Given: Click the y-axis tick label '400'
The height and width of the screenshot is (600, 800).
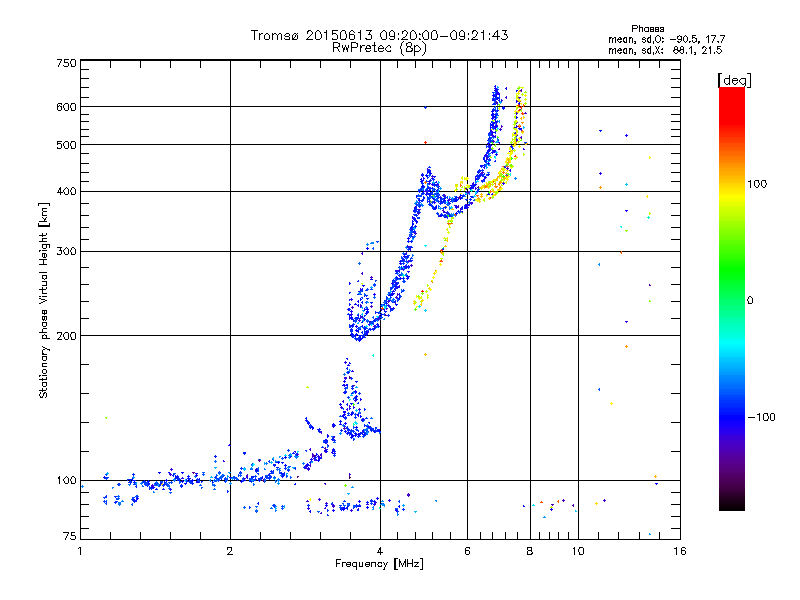Looking at the screenshot, I should click(66, 191).
